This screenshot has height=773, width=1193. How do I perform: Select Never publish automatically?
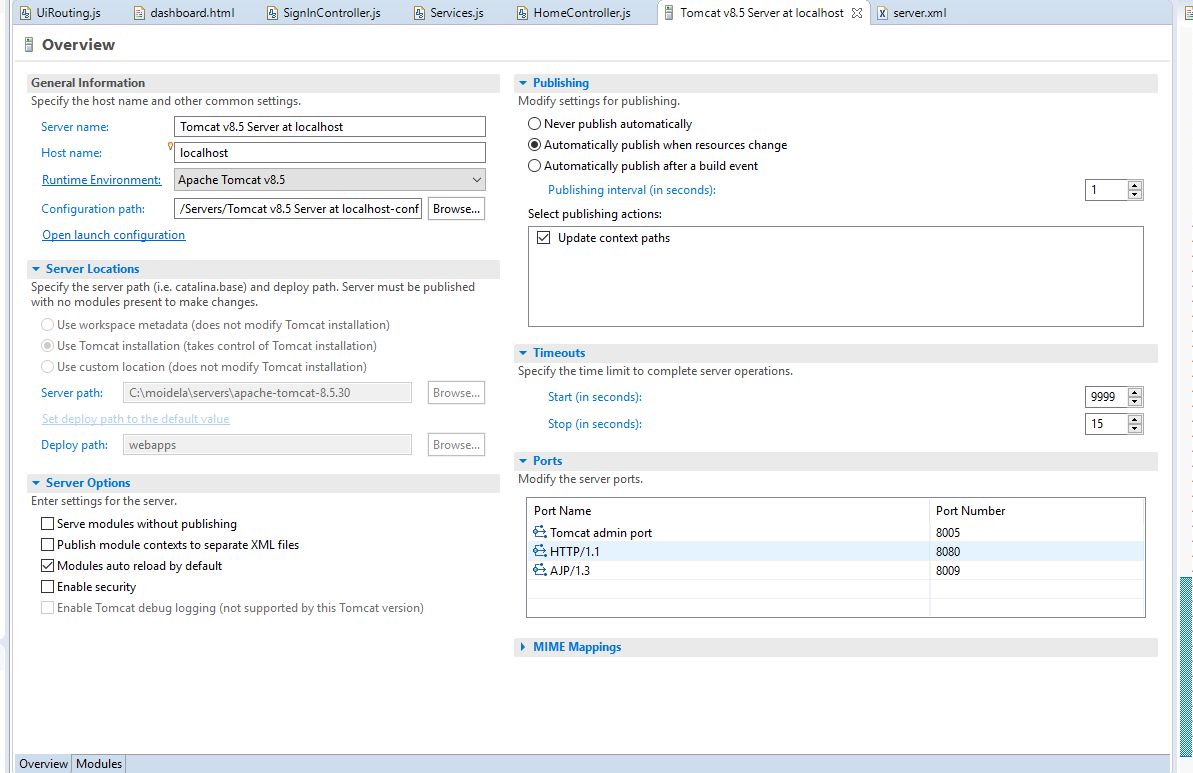534,123
